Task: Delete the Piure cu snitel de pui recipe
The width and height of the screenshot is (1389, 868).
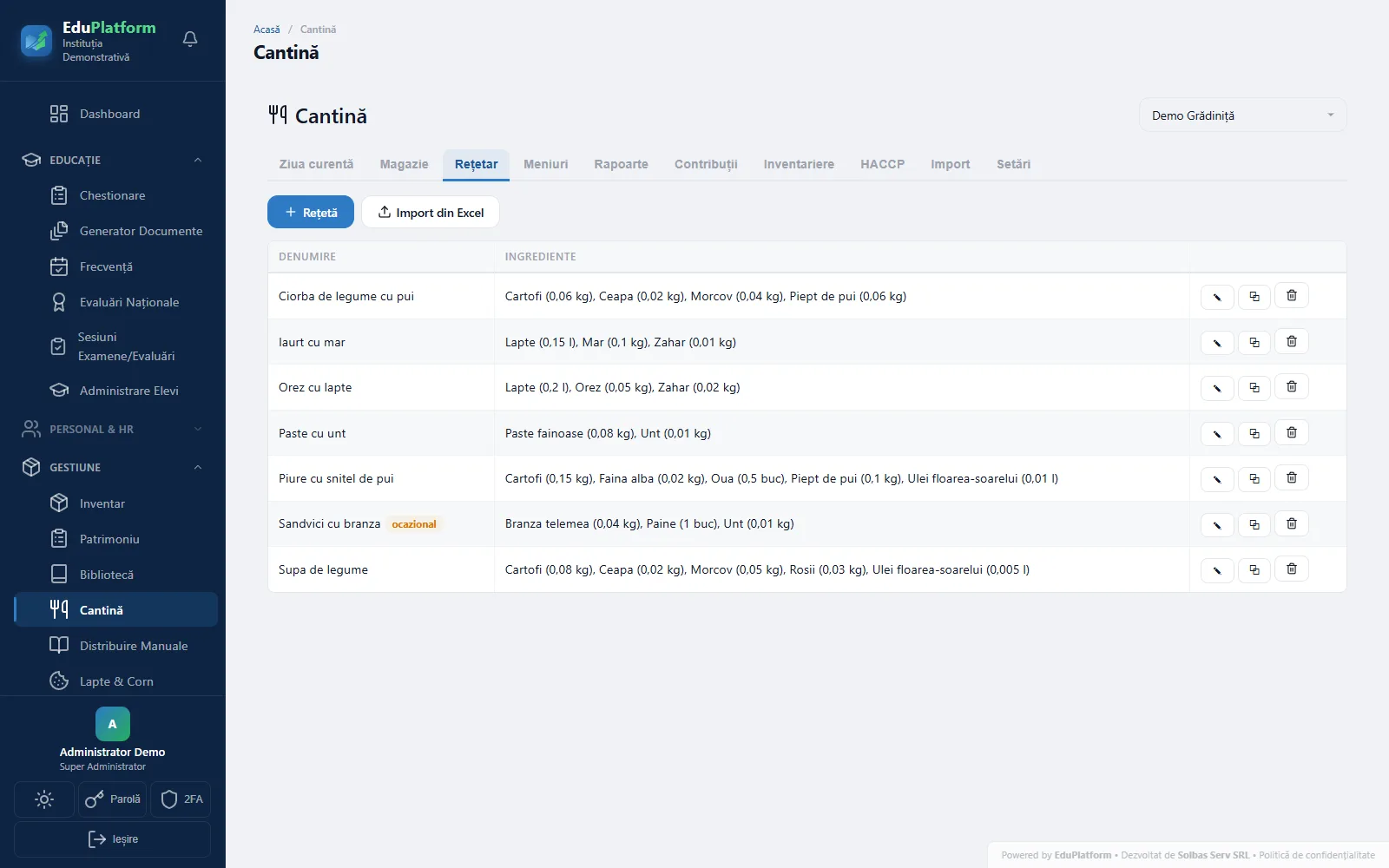Action: pos(1292,477)
